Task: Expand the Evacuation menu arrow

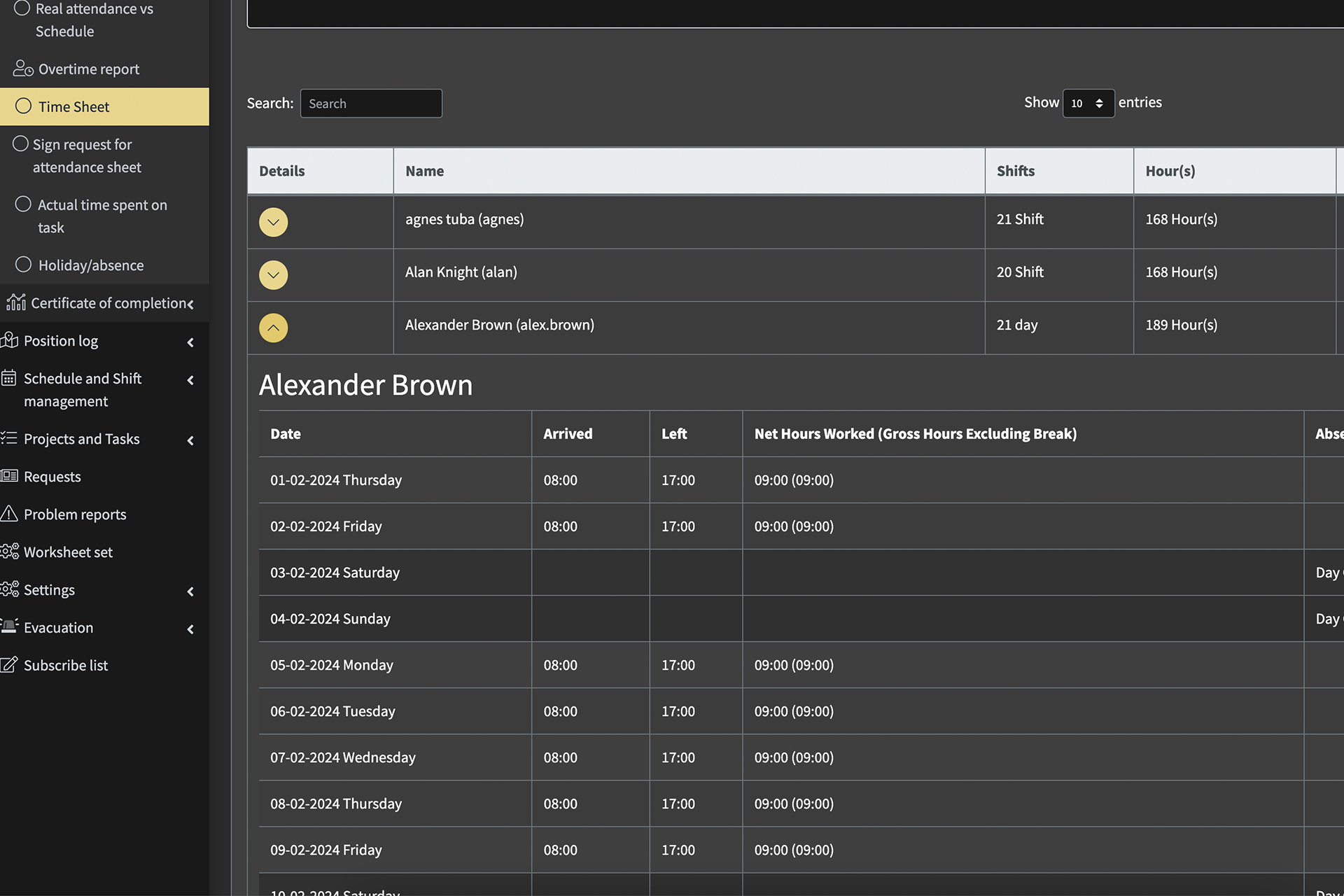Action: coord(190,629)
